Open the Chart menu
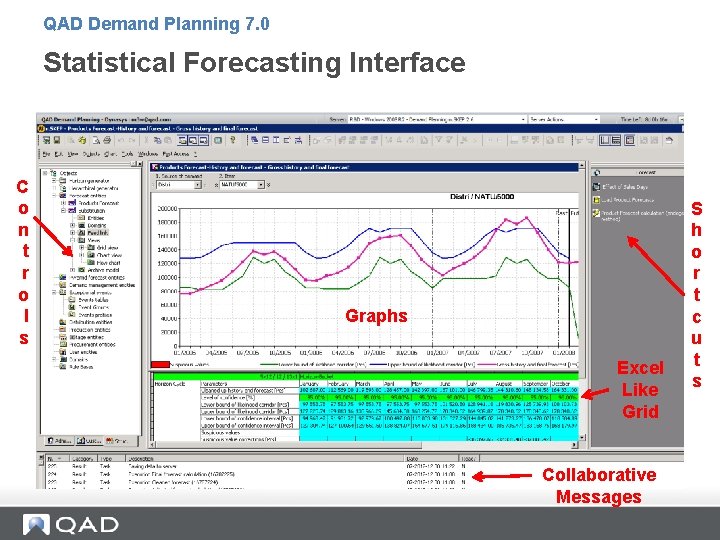 point(110,154)
